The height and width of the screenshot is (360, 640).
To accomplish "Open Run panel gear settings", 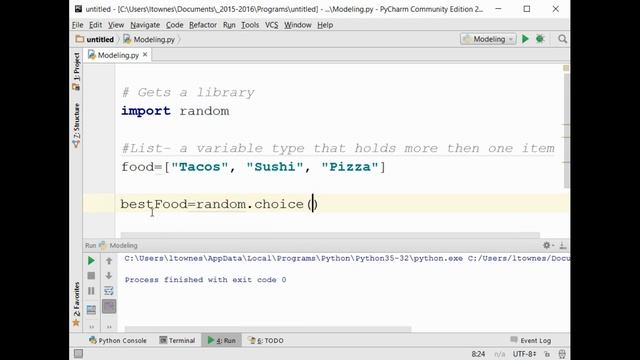I will click(x=547, y=245).
